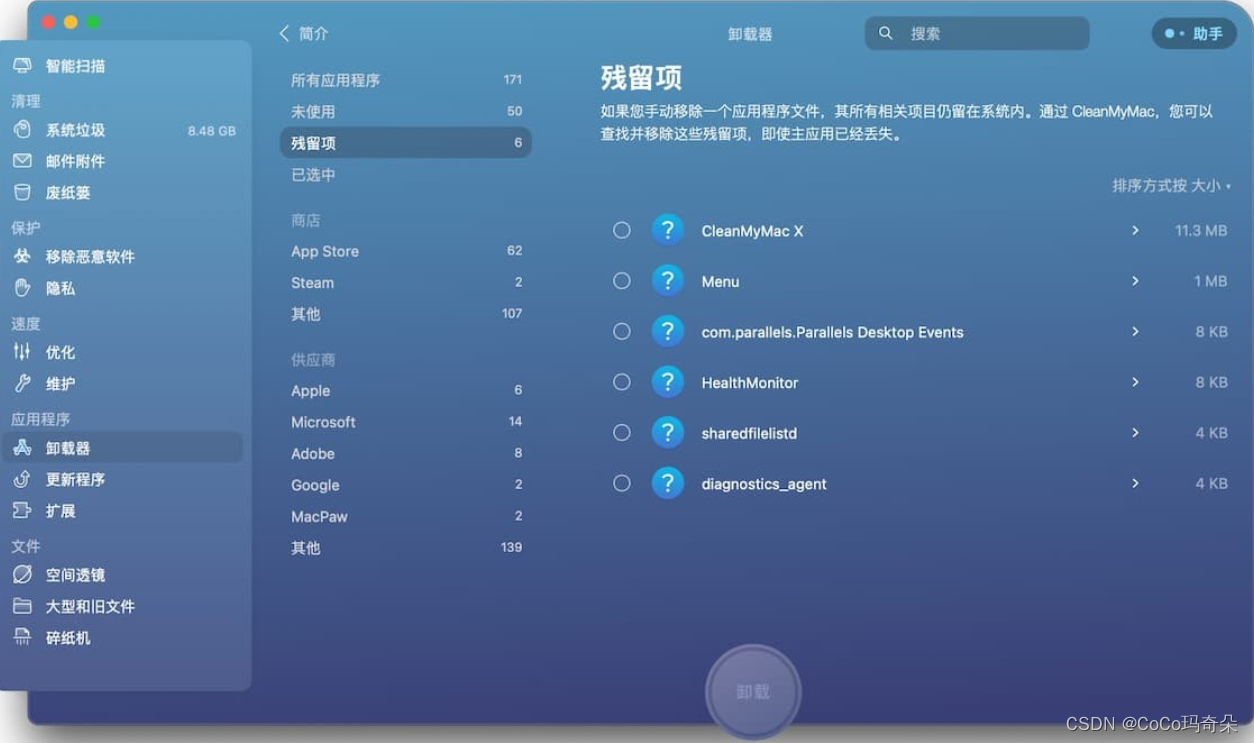Select the sharedfilelistd checkbox
Screen dimensions: 1254x743
click(x=622, y=433)
